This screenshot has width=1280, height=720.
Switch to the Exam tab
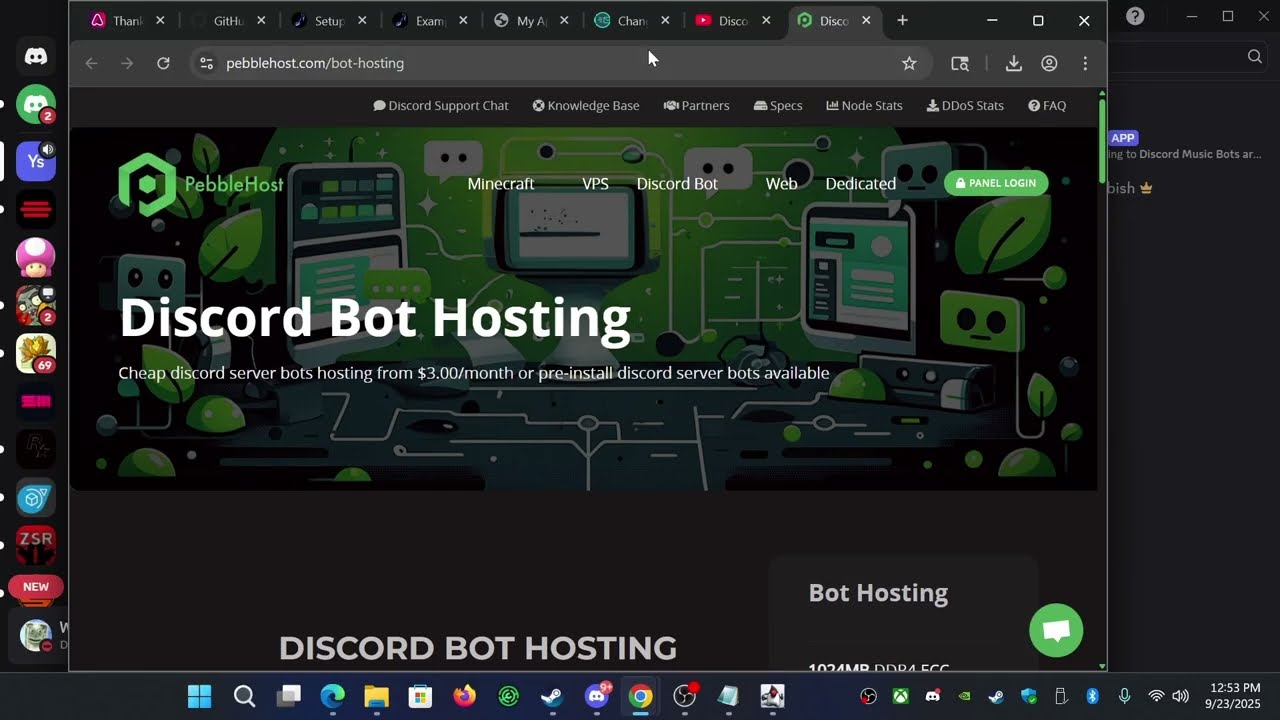point(430,20)
